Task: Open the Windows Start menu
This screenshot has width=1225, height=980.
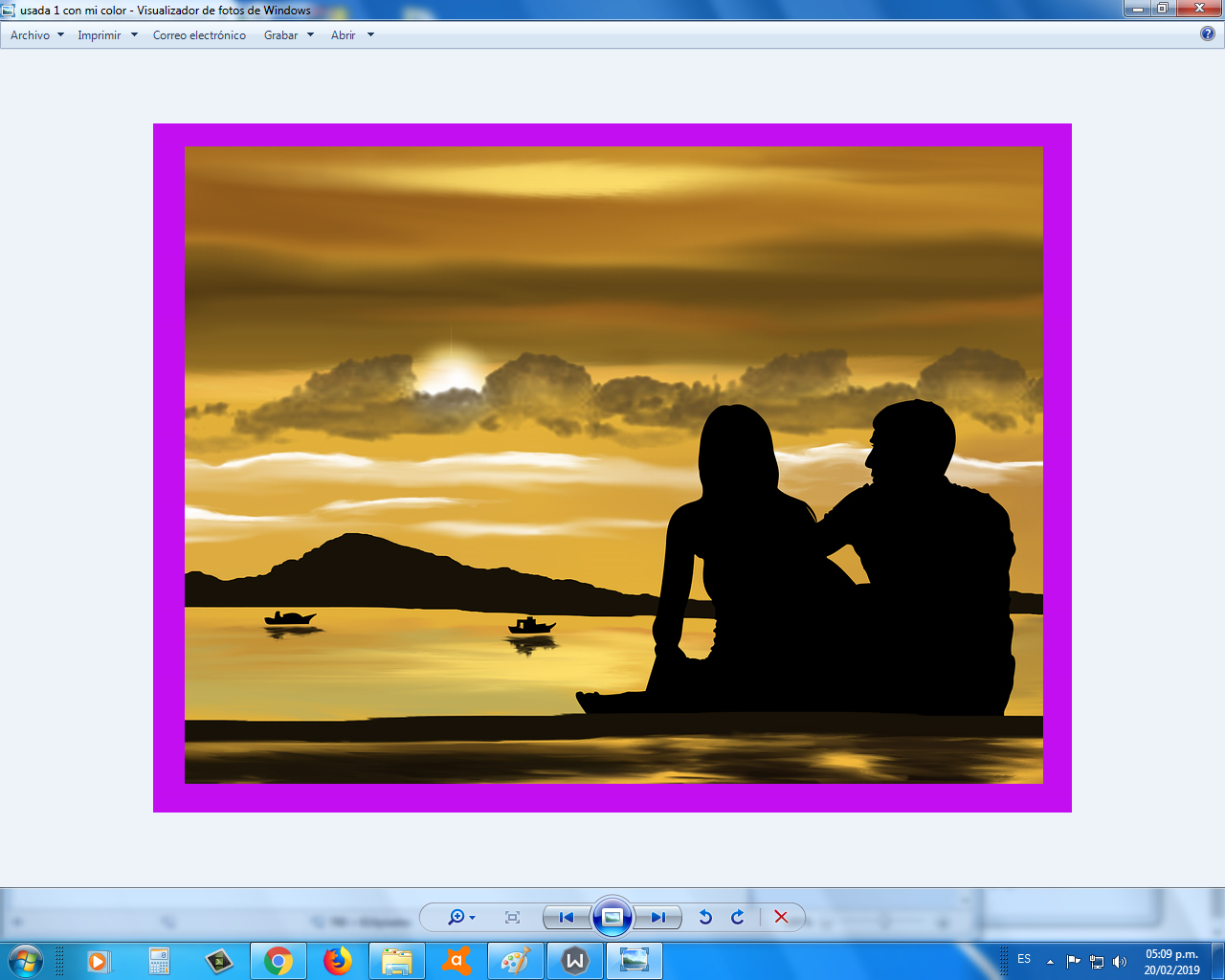Action: (x=26, y=960)
